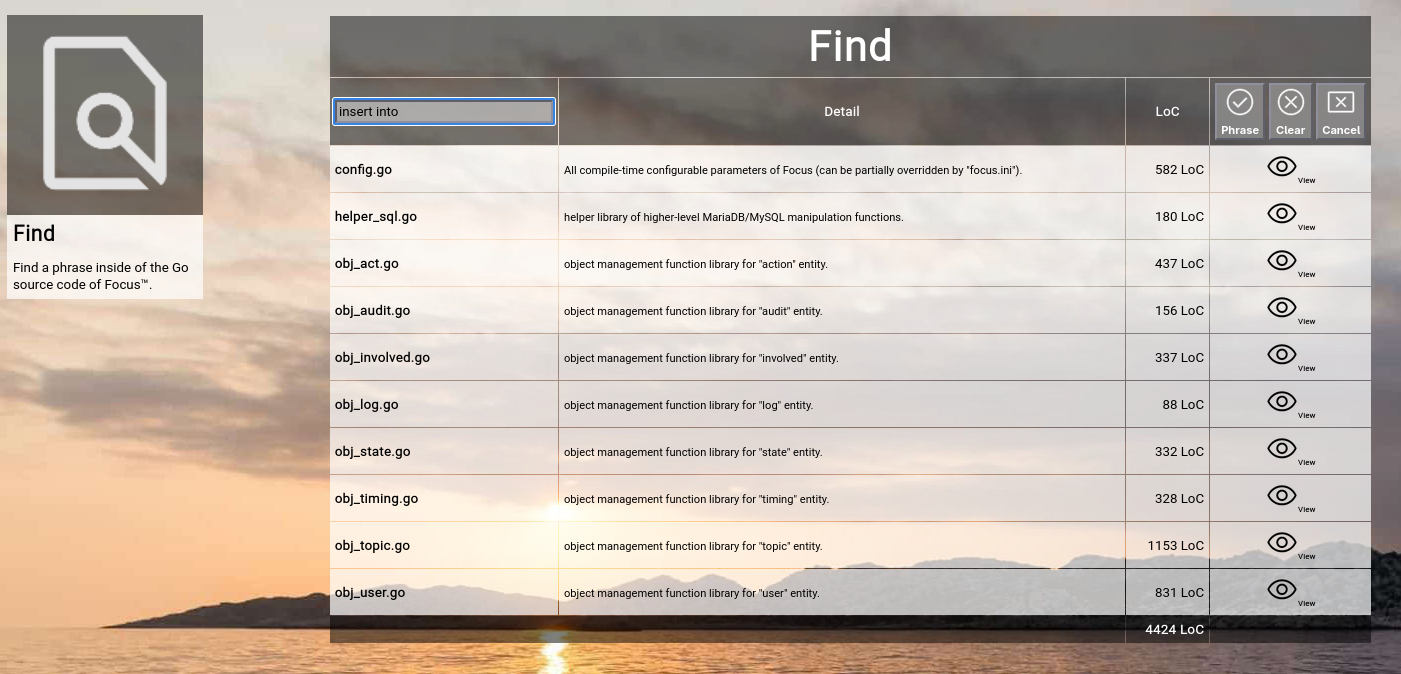Click the large Find document-search icon
The image size is (1401, 674).
(105, 114)
